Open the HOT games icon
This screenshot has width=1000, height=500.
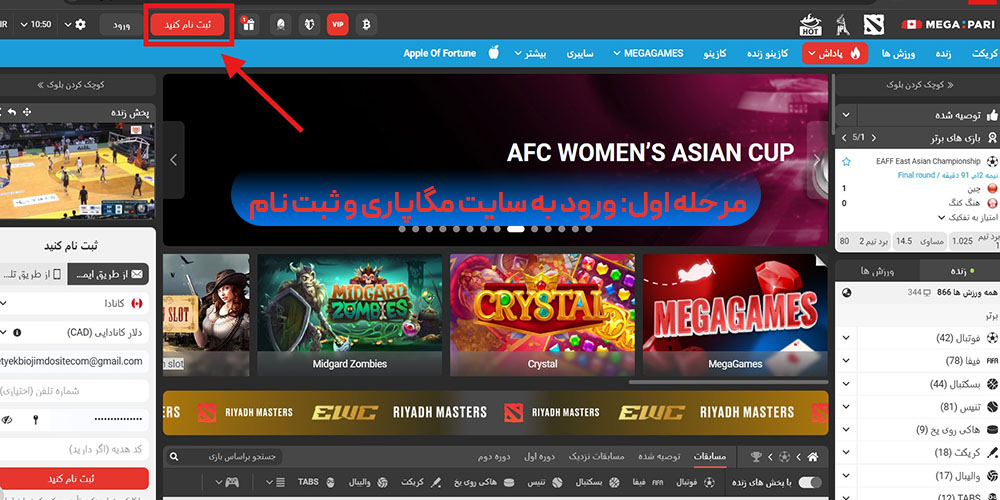click(x=810, y=25)
